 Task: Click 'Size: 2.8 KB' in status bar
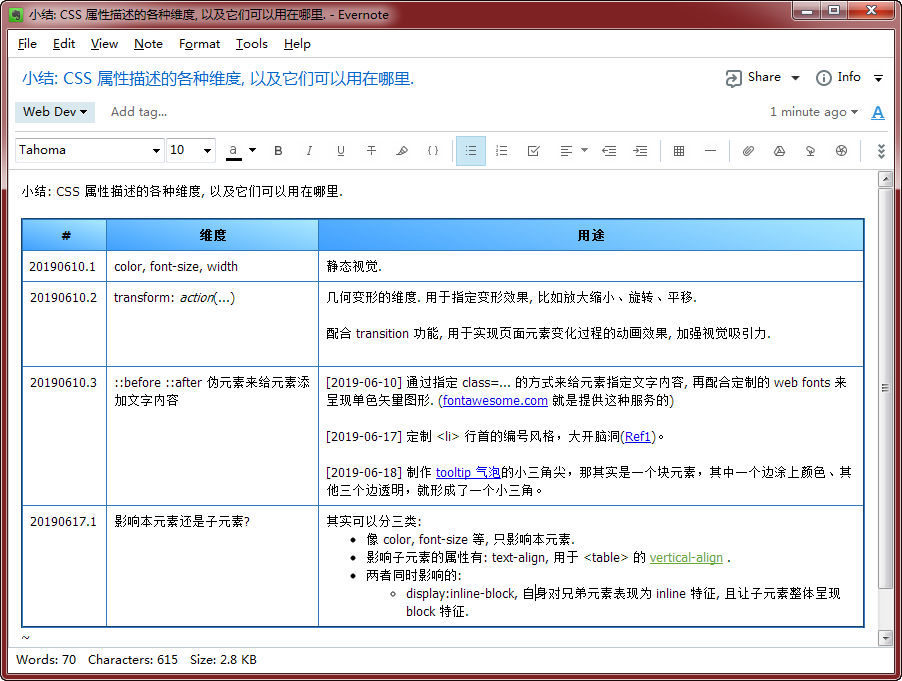223,660
